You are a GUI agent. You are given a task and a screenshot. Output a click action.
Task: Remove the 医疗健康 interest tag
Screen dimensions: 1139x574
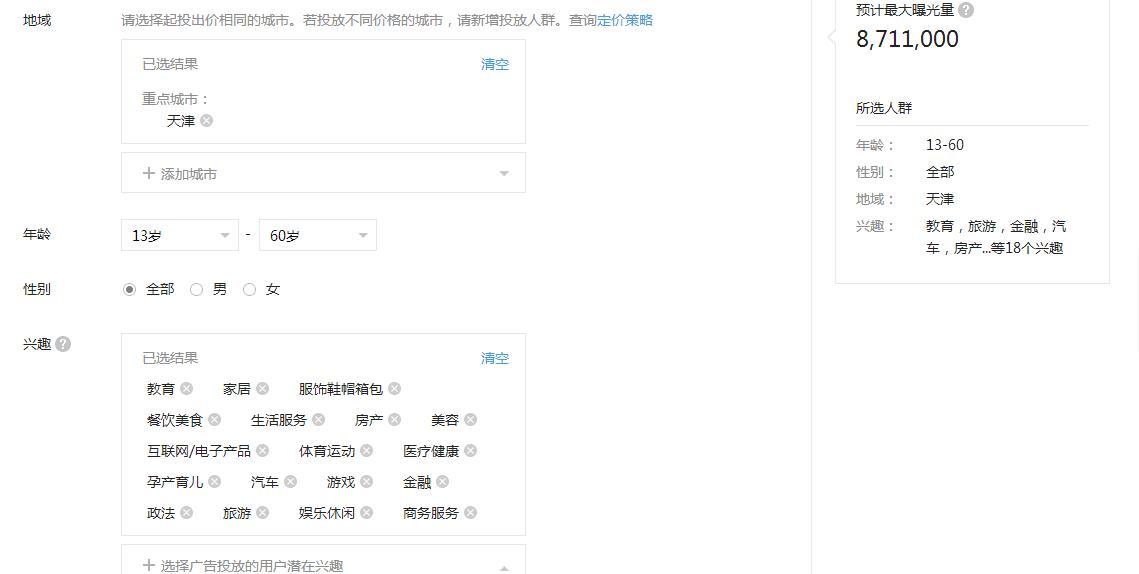pyautogui.click(x=471, y=450)
